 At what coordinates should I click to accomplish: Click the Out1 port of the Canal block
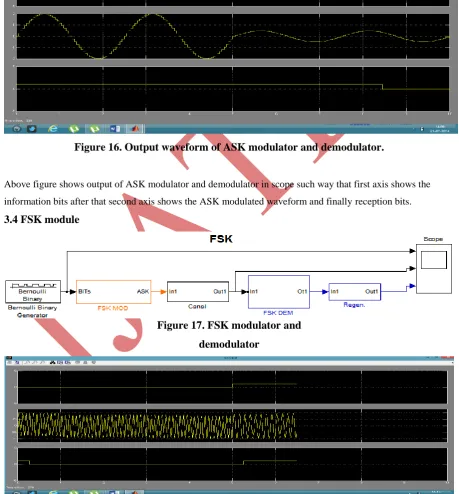(220, 291)
